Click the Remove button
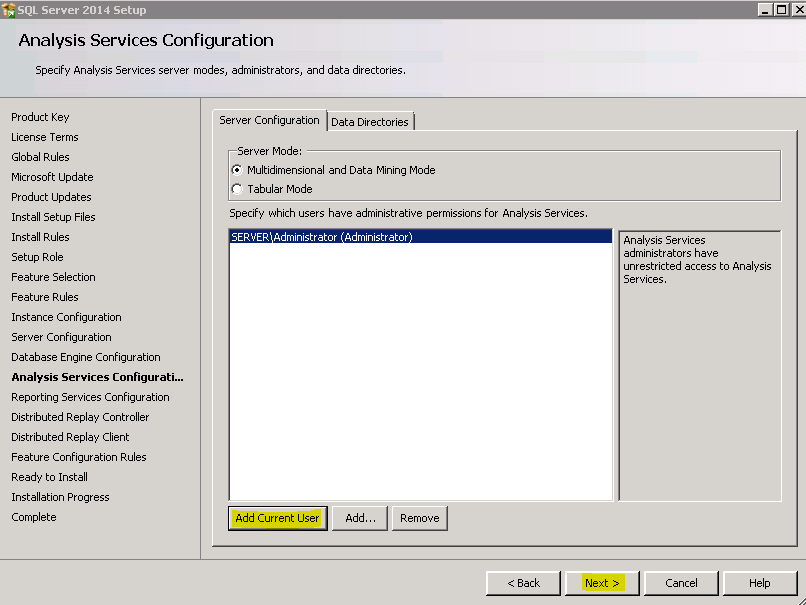This screenshot has height=605, width=806. 419,518
